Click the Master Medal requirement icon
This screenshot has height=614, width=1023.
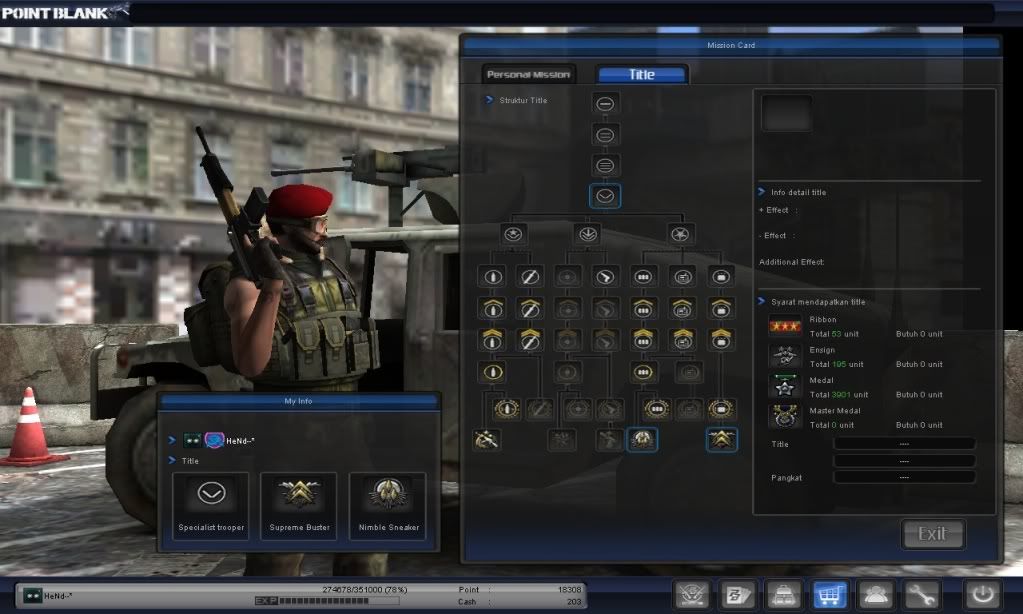click(784, 416)
